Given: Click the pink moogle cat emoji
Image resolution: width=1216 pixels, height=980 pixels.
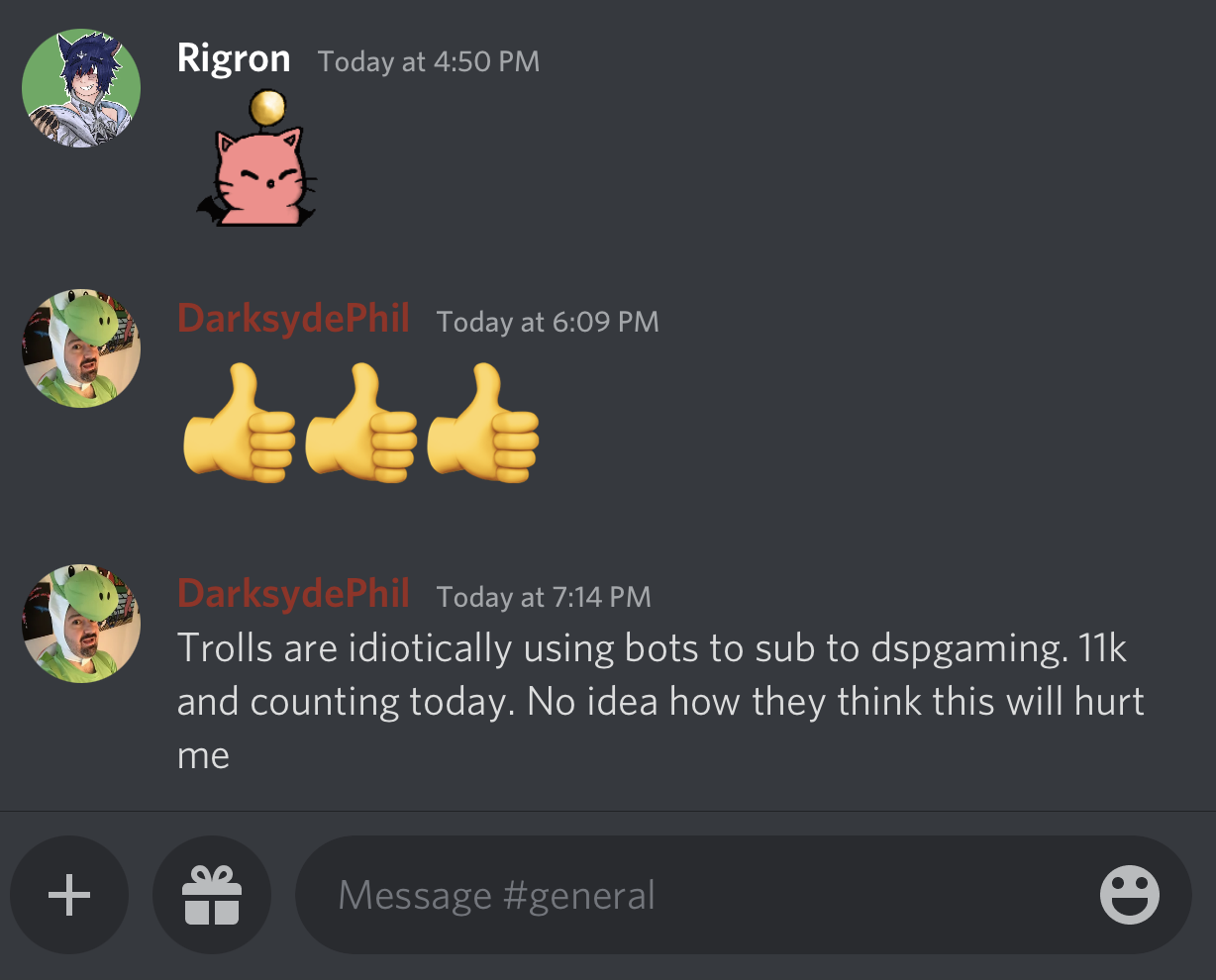Looking at the screenshot, I should (257, 157).
